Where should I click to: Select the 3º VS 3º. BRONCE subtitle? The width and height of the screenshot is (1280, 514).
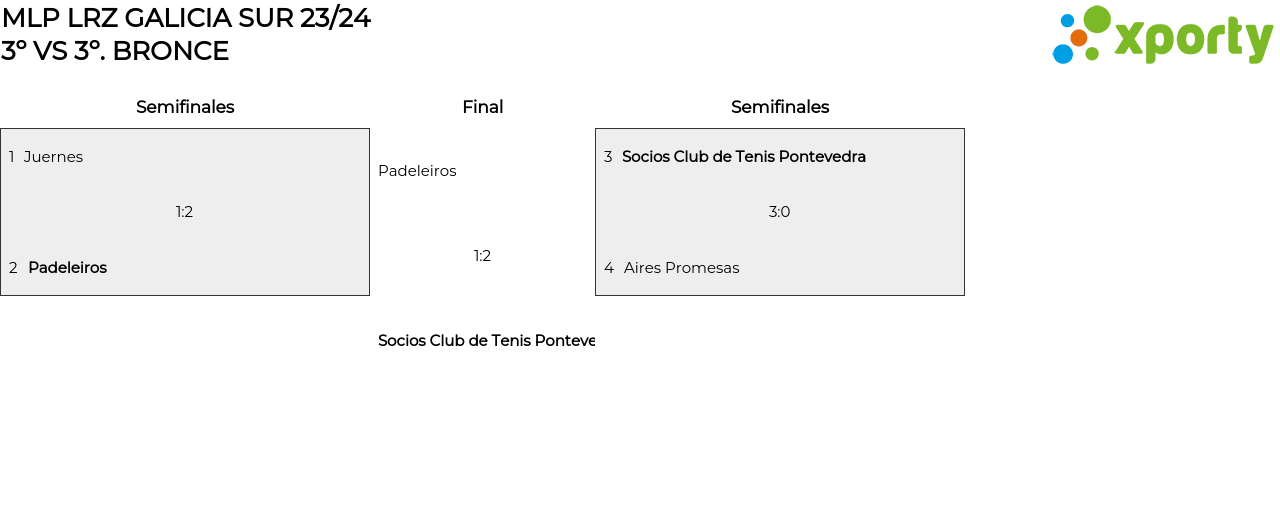click(115, 51)
